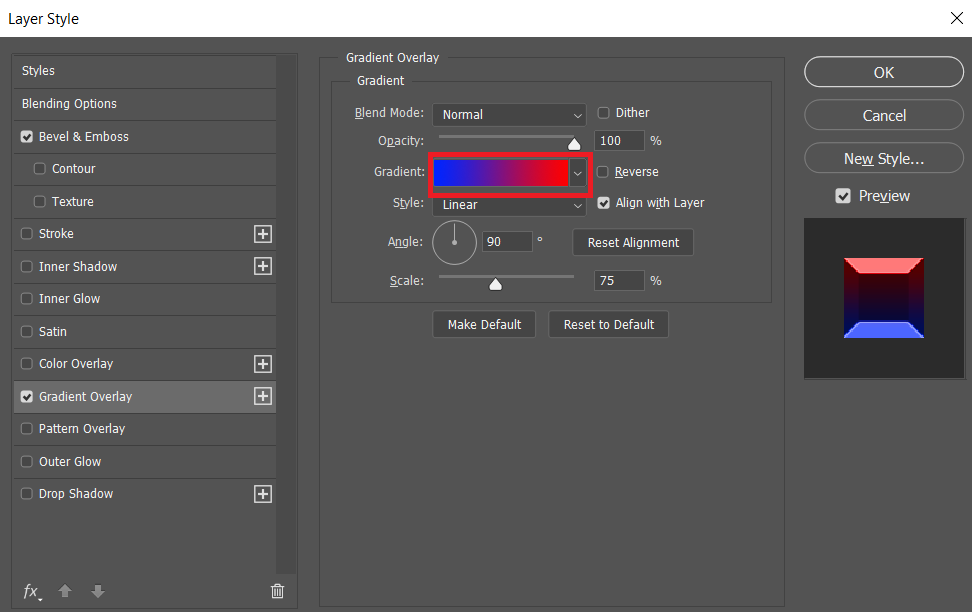Click the New Style button
The image size is (972, 612).
[884, 159]
